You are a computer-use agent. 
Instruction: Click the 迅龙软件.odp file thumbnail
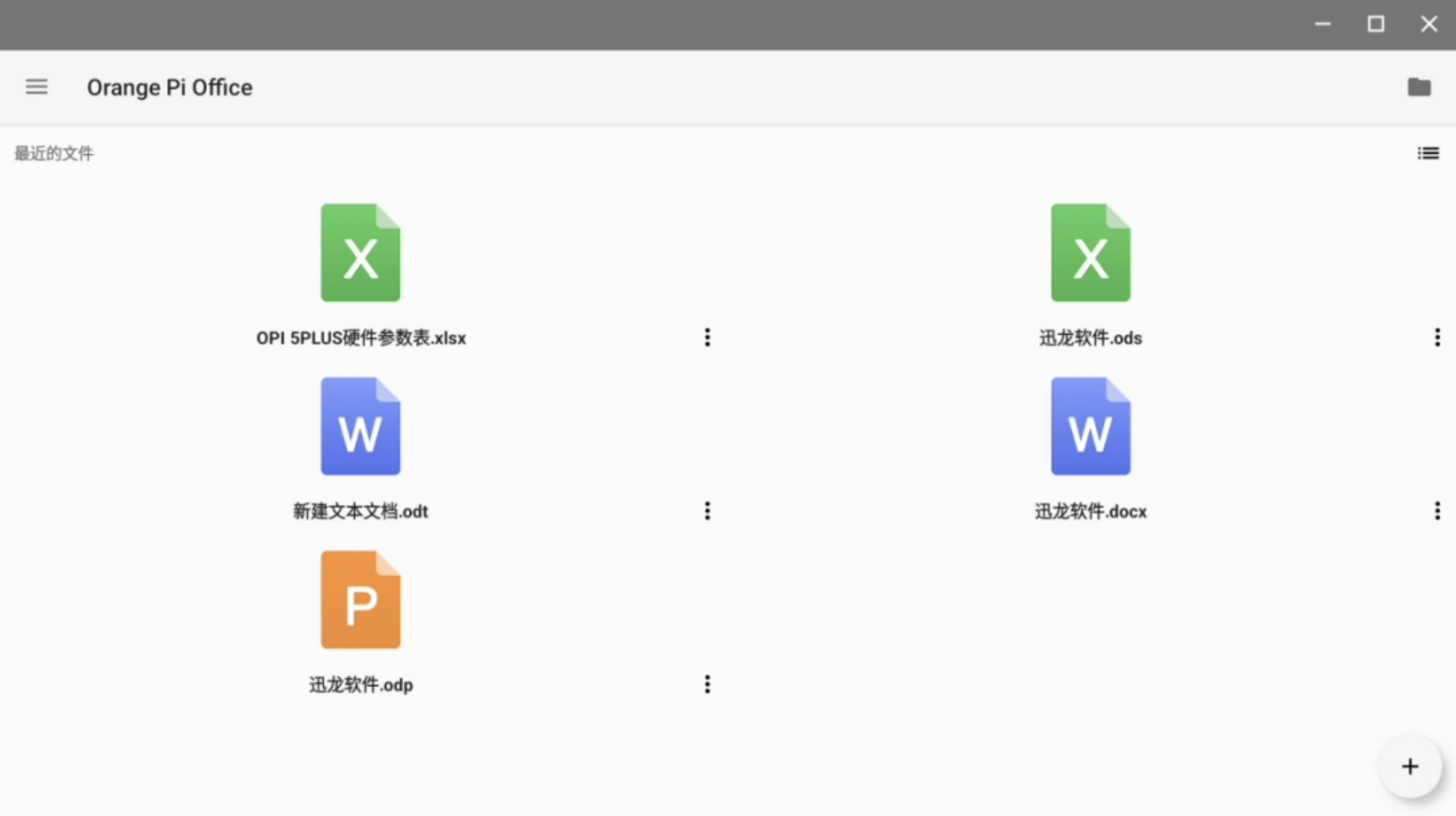(361, 599)
